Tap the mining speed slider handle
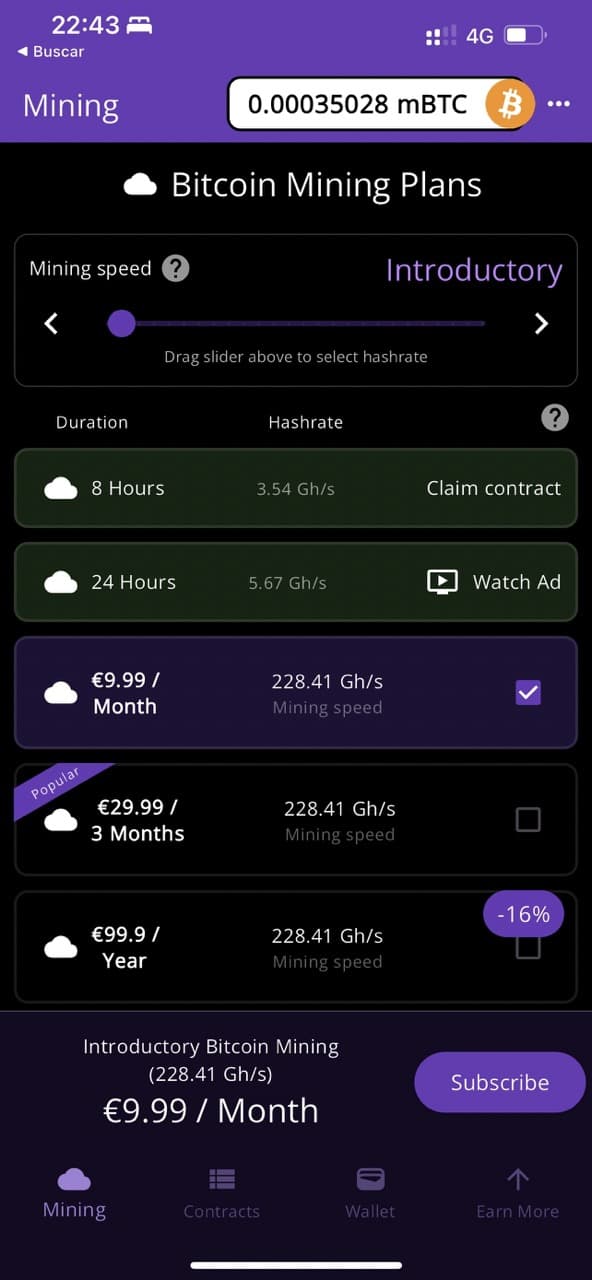Screen dimensions: 592x1280 pyautogui.click(x=121, y=323)
